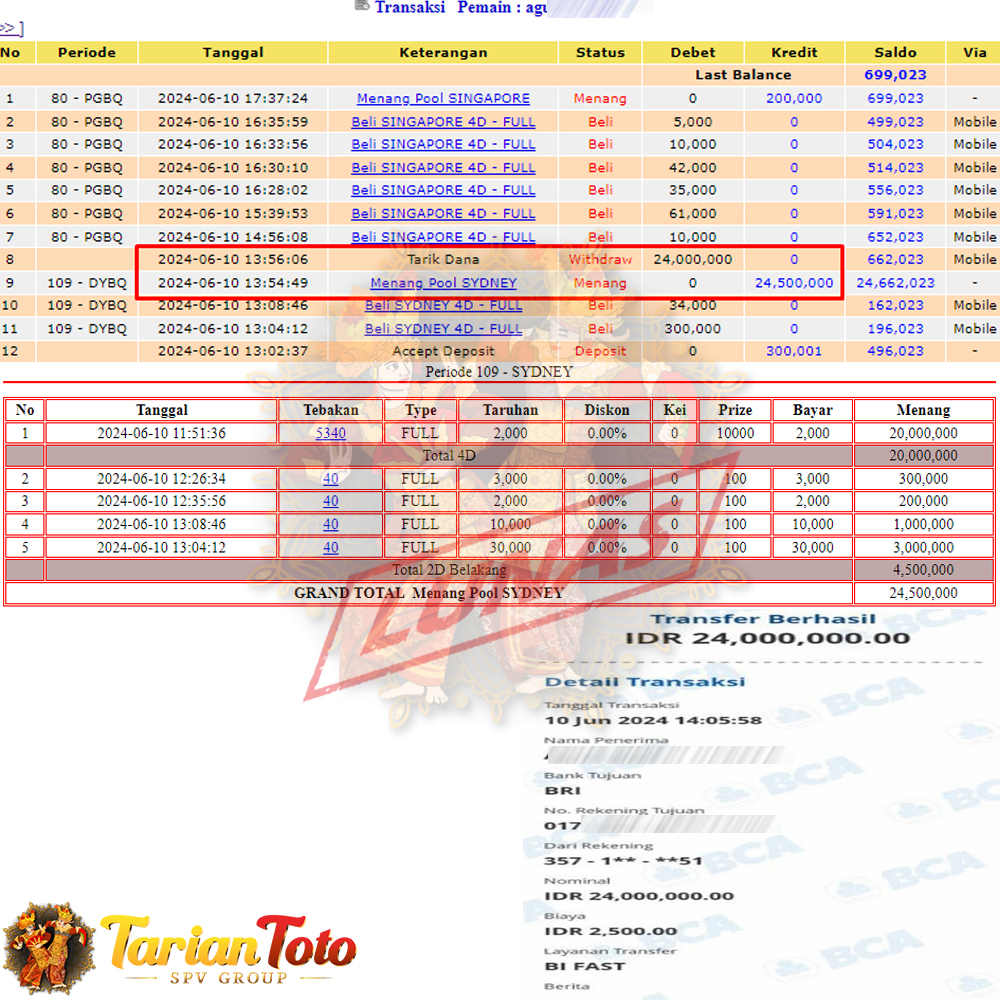Open Beli SYDNEY 4D link at 13:04:12
This screenshot has width=1000, height=1000.
point(443,328)
